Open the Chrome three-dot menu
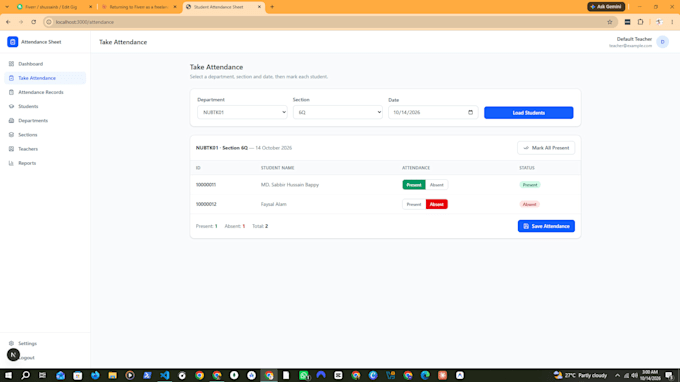The height and width of the screenshot is (382, 680). point(672,22)
